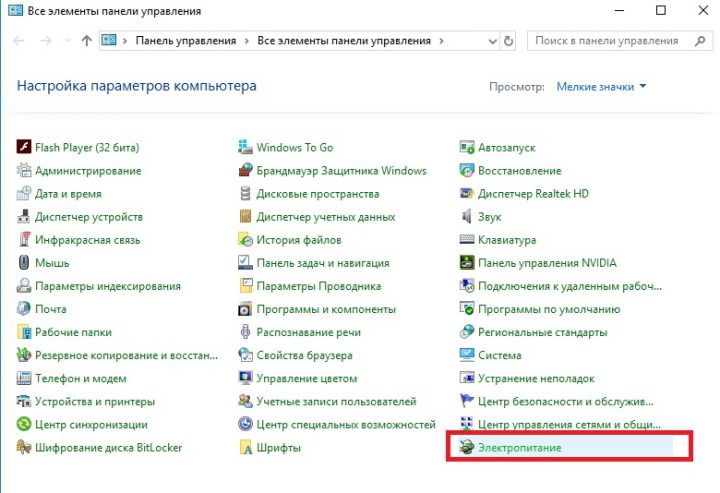
Task: Open the Flash Player (32 бита) icon
Action: pos(24,147)
